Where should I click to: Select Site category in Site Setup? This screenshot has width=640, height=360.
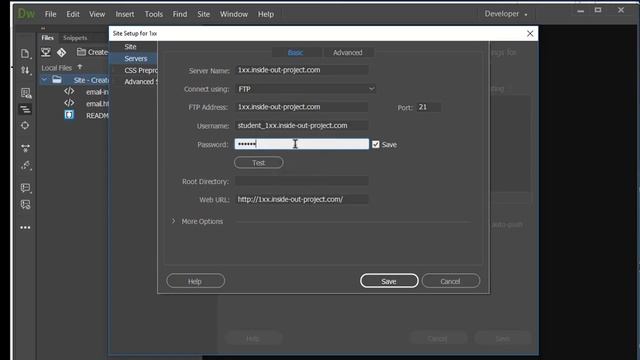[130, 47]
